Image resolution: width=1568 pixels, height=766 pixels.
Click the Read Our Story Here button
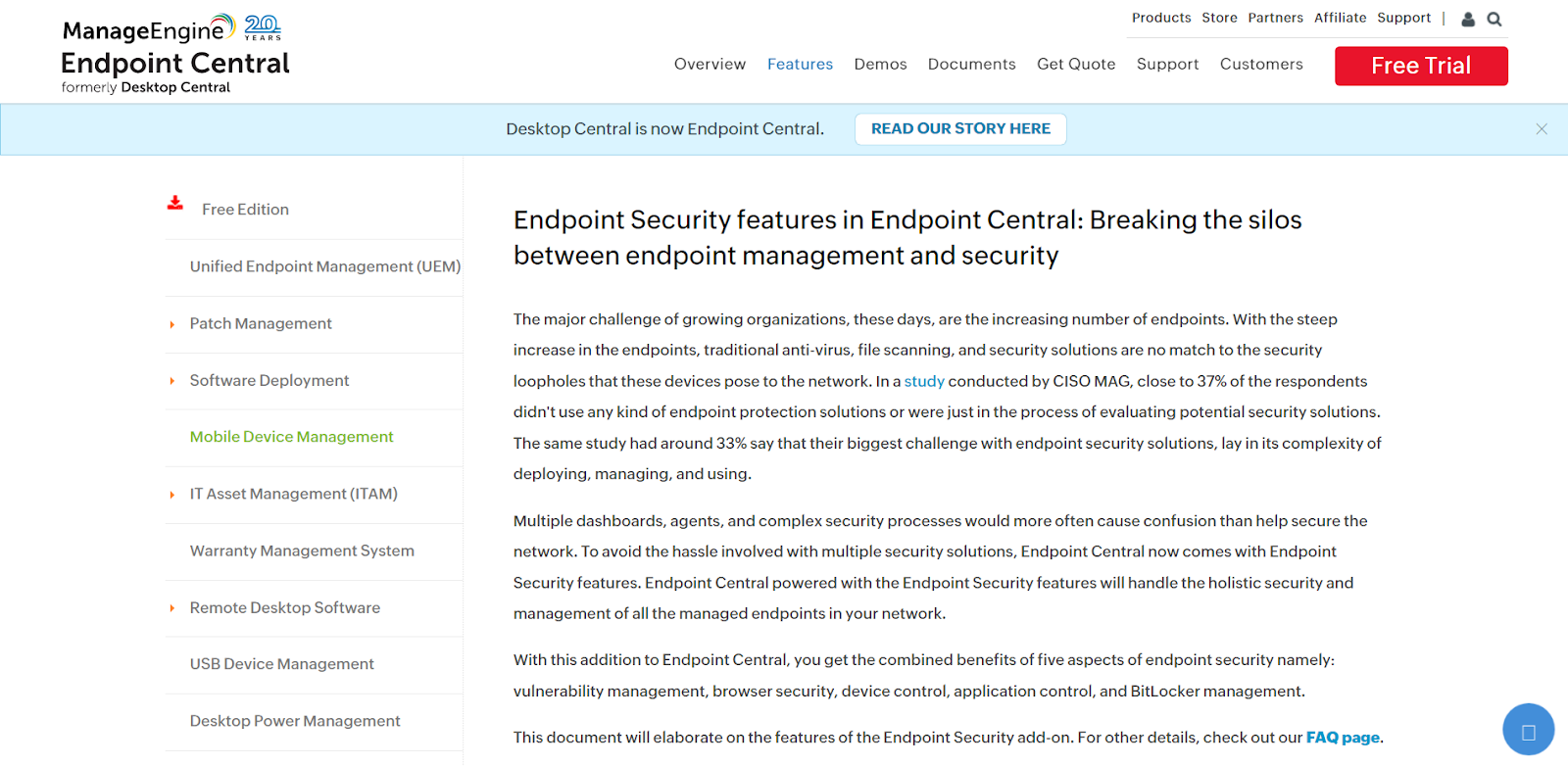[960, 129]
